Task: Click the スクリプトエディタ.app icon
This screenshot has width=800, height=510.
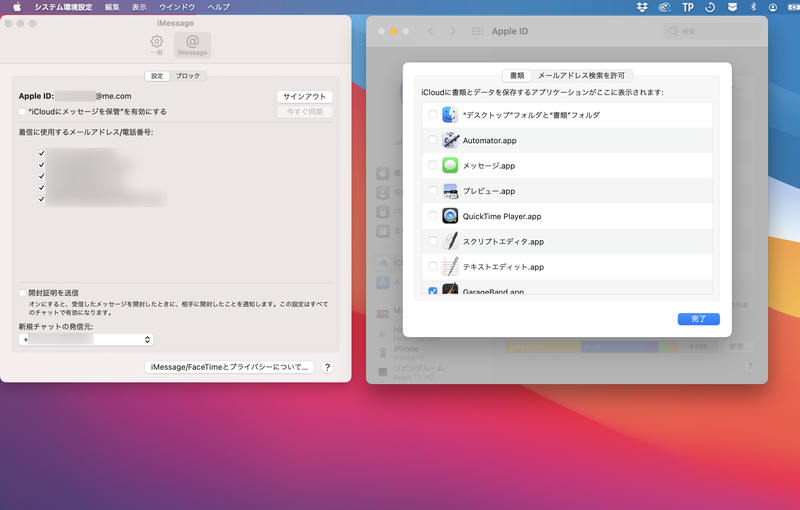Action: click(x=450, y=241)
